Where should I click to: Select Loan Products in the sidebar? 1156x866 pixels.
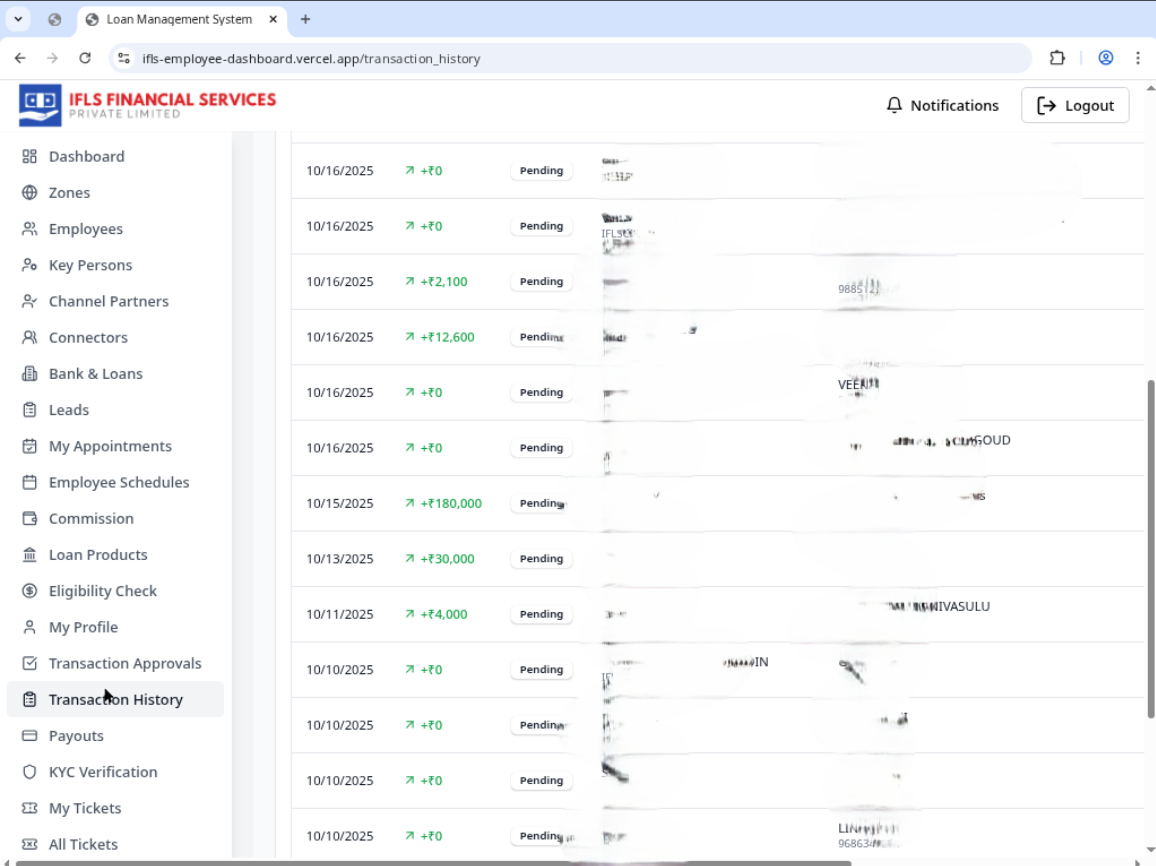coord(98,555)
